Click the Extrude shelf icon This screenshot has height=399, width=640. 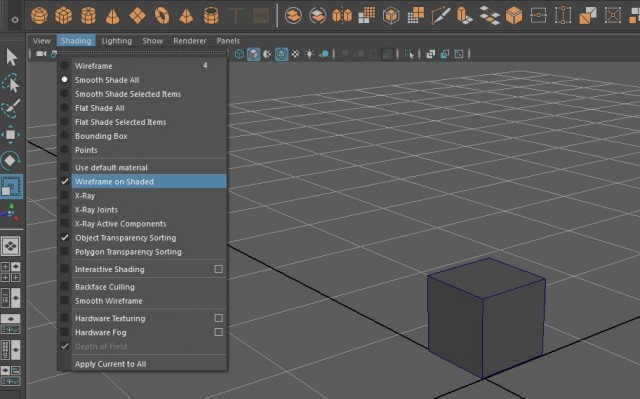click(x=464, y=16)
